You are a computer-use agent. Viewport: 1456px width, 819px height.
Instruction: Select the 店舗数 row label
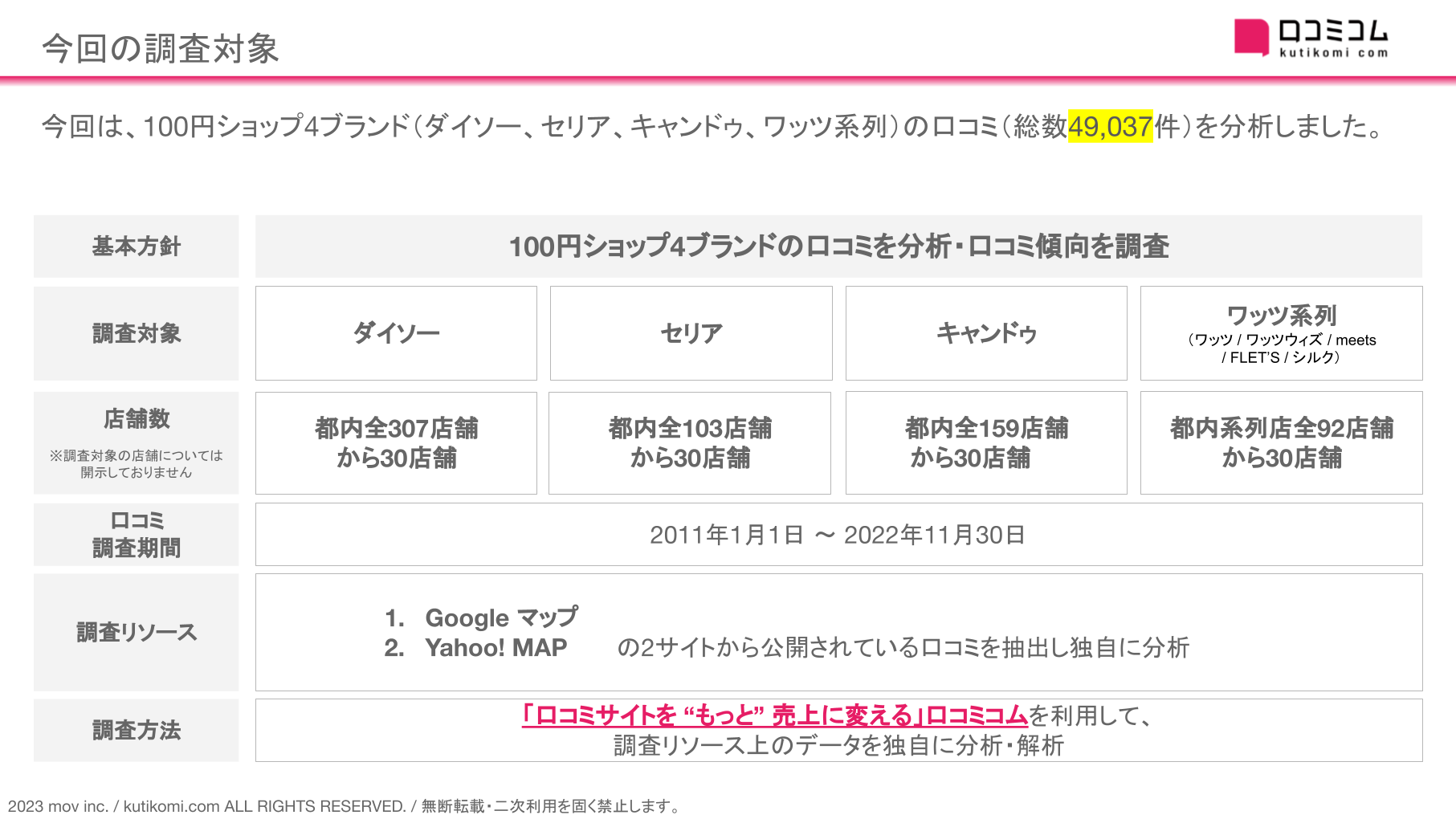point(137,443)
